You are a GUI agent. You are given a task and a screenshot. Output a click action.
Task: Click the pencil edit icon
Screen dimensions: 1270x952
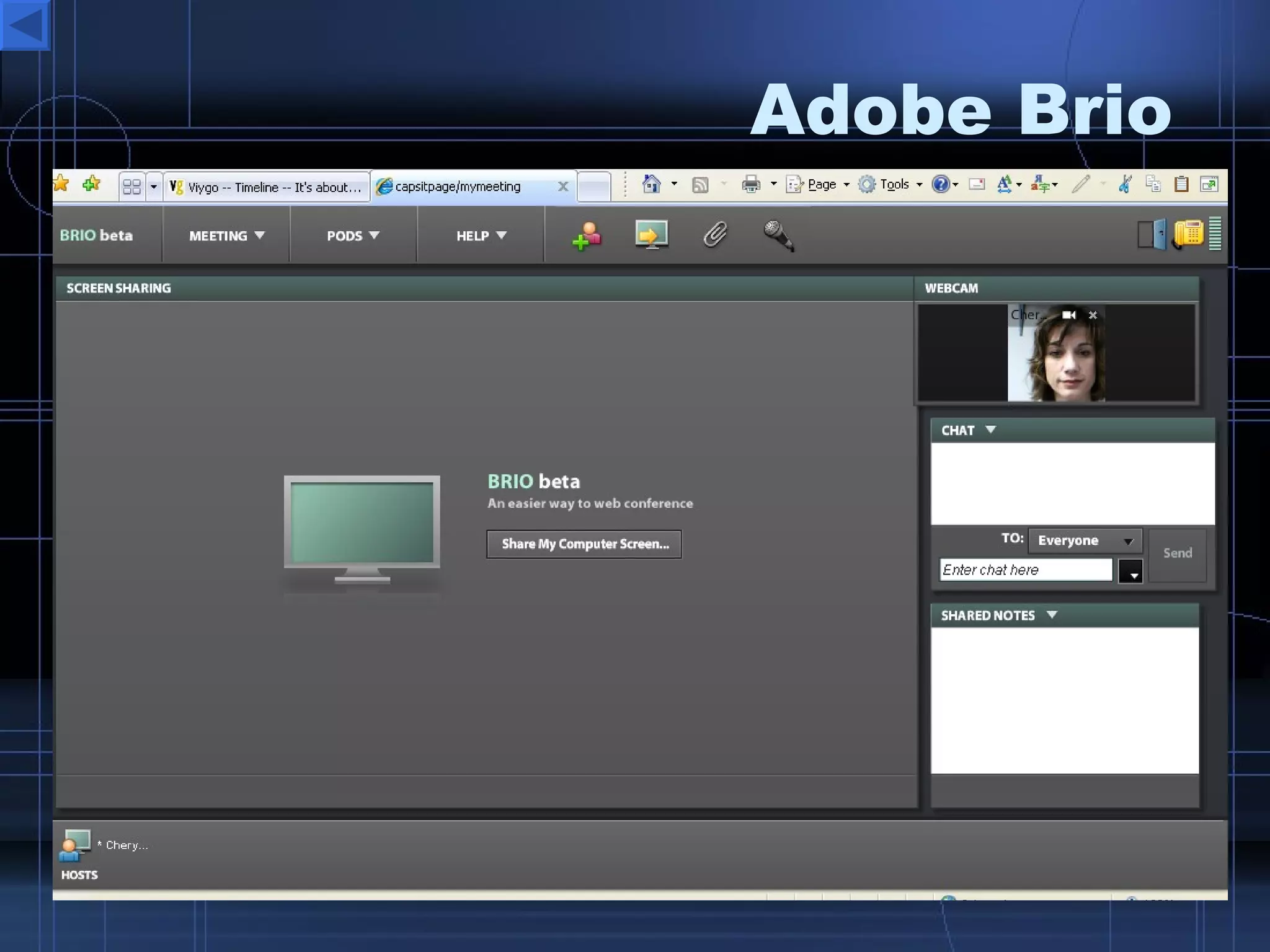(x=1081, y=184)
